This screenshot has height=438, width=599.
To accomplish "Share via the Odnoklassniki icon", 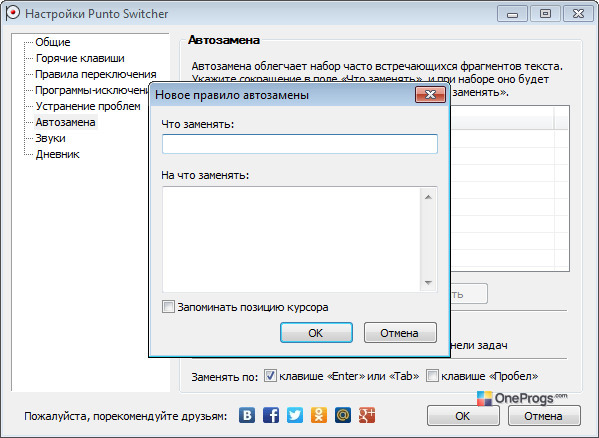I will 319,415.
